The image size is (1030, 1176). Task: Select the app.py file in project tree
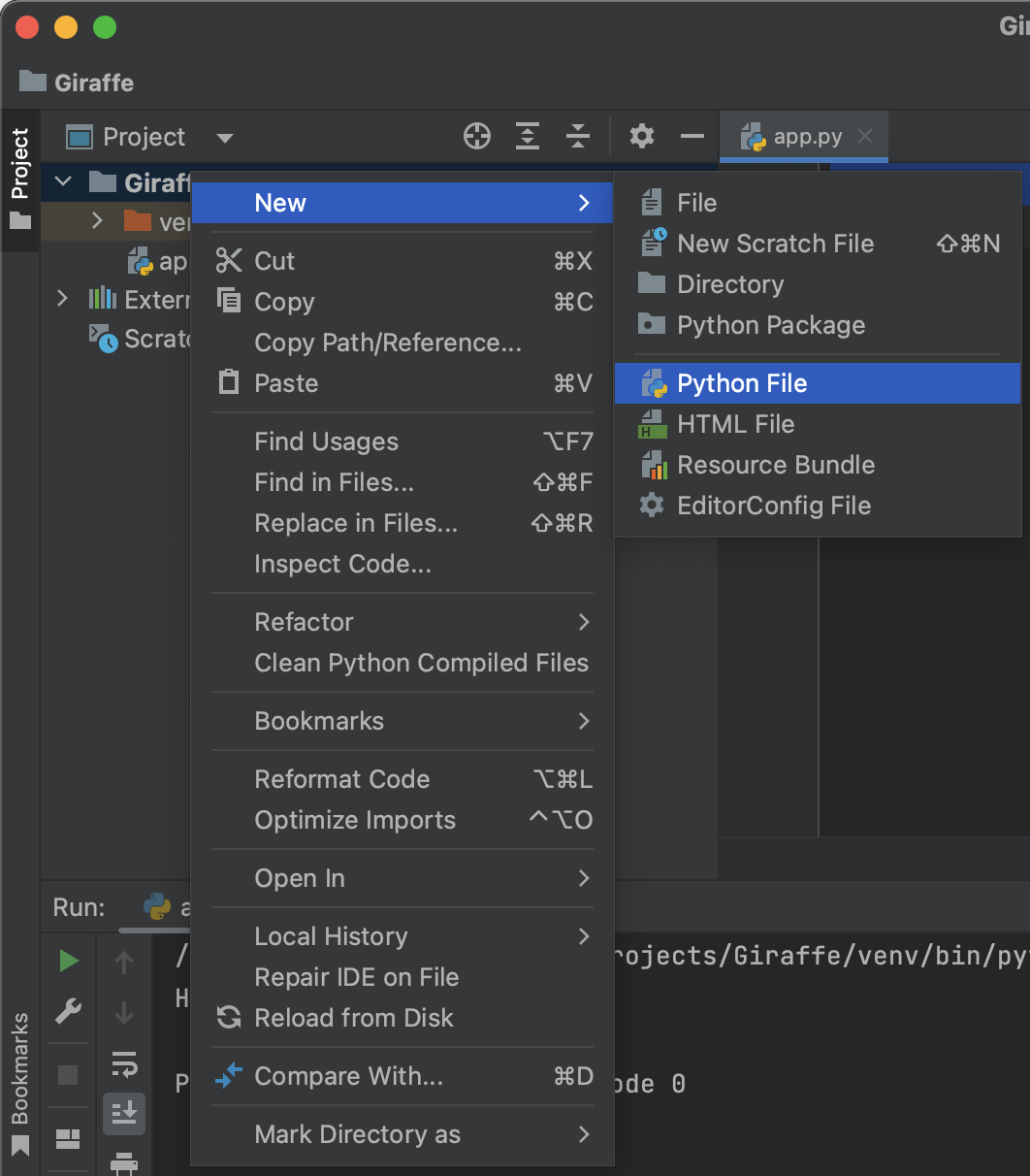[x=158, y=261]
